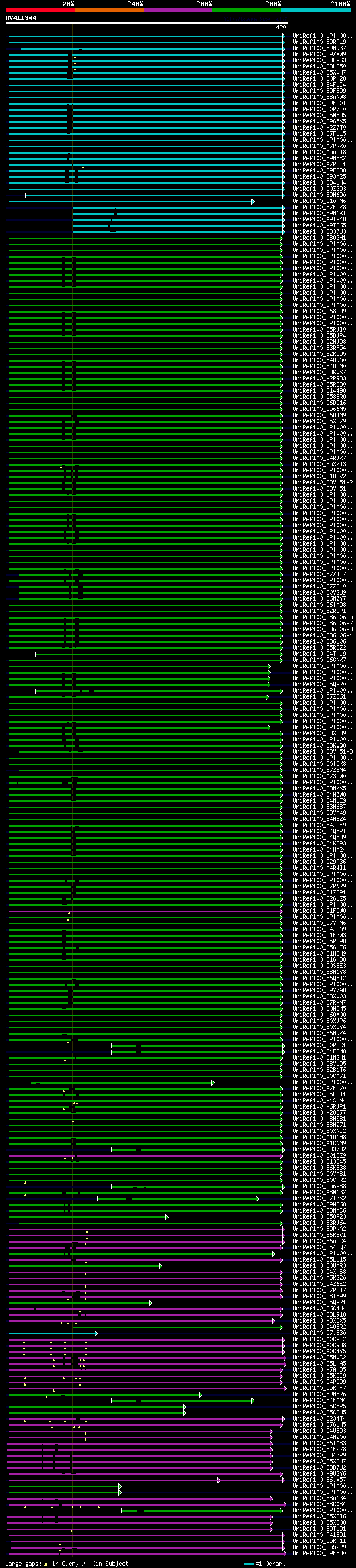356x1568 pixels.
Task: Select the UniRef100_Q012Z9 label
Action: pyautogui.click(x=319, y=1155)
